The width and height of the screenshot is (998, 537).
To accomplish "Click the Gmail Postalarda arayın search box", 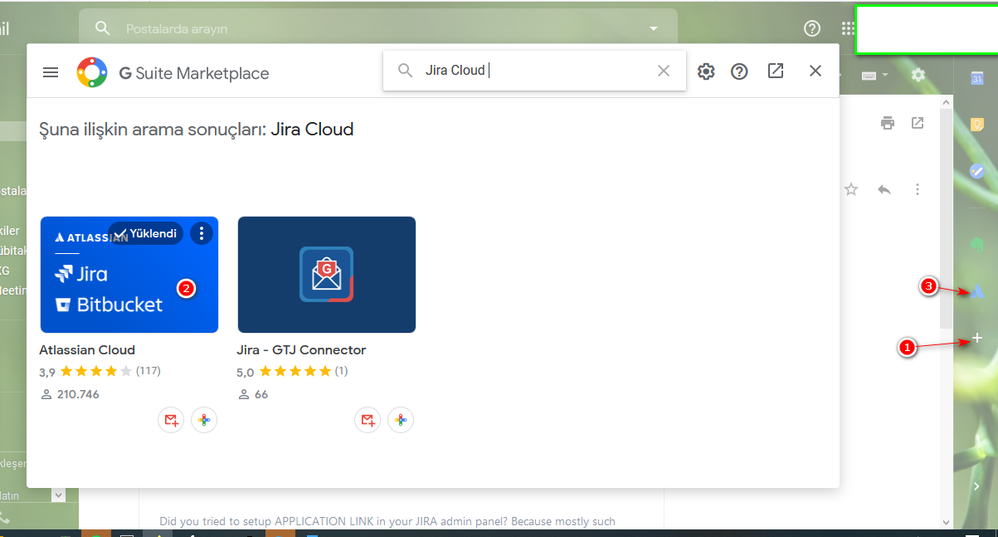I will [378, 29].
